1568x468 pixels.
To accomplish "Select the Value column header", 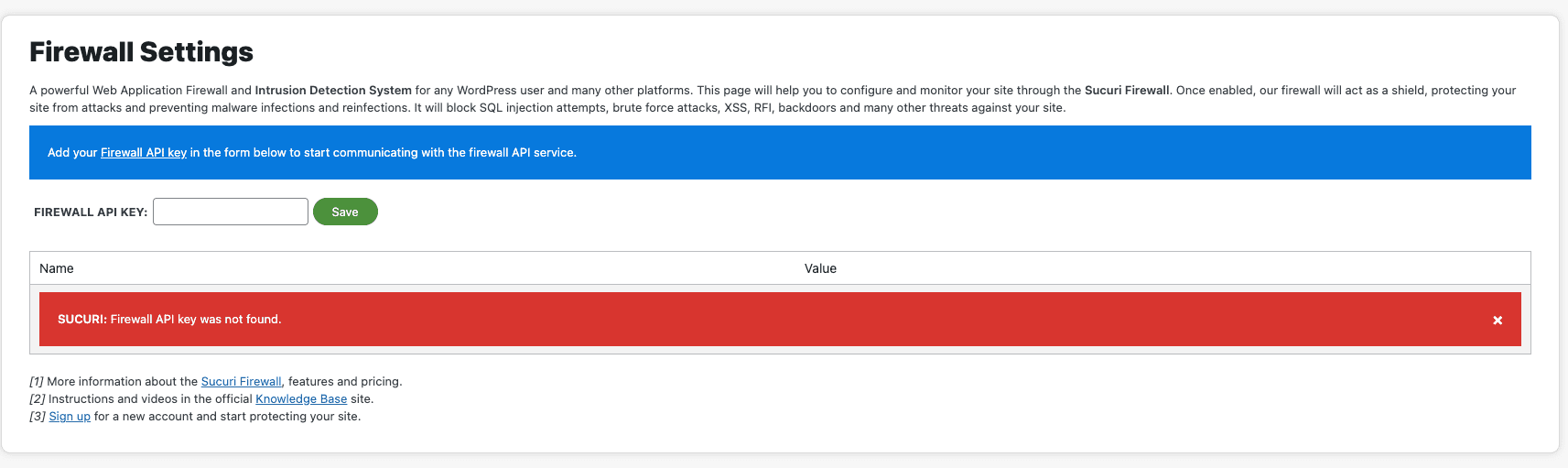I will (820, 268).
